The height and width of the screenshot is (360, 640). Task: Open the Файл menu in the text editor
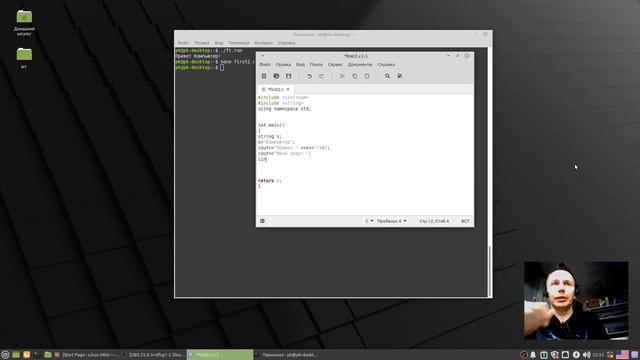[265, 64]
